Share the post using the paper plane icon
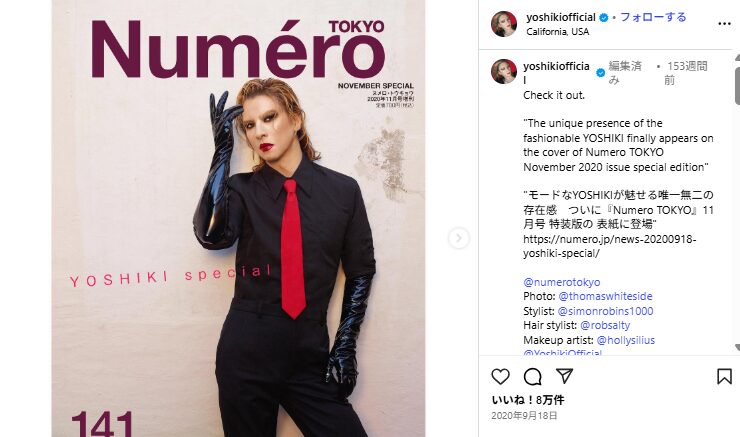The width and height of the screenshot is (740, 437). [x=564, y=376]
